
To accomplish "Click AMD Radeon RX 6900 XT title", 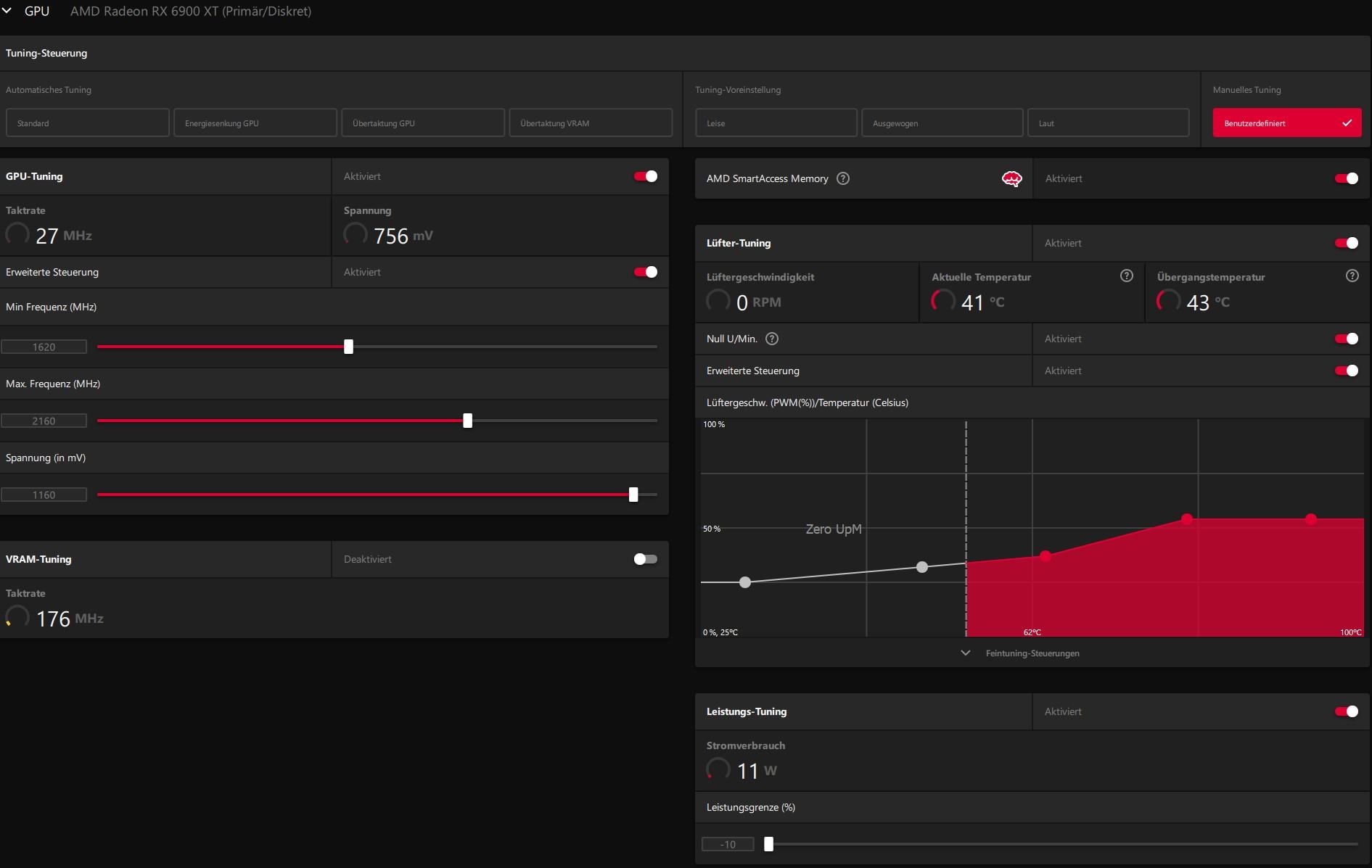I will (x=191, y=11).
